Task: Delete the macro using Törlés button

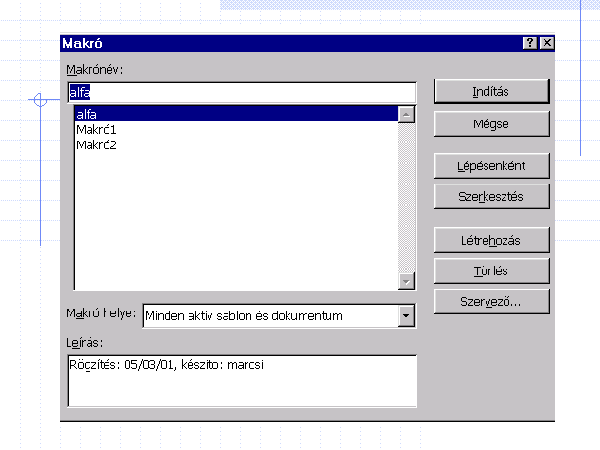Action: (x=491, y=270)
